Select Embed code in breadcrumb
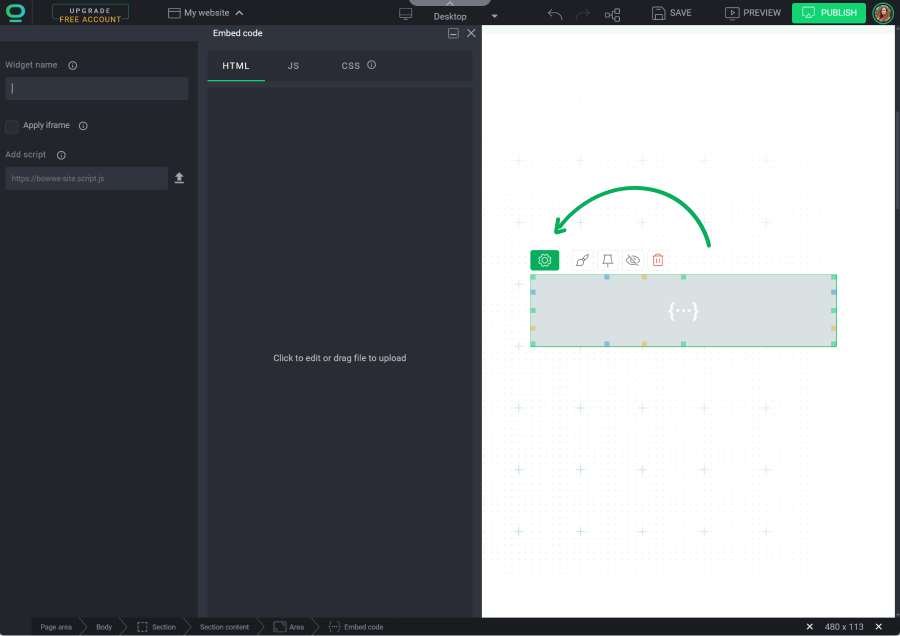The width and height of the screenshot is (900, 636). [356, 627]
